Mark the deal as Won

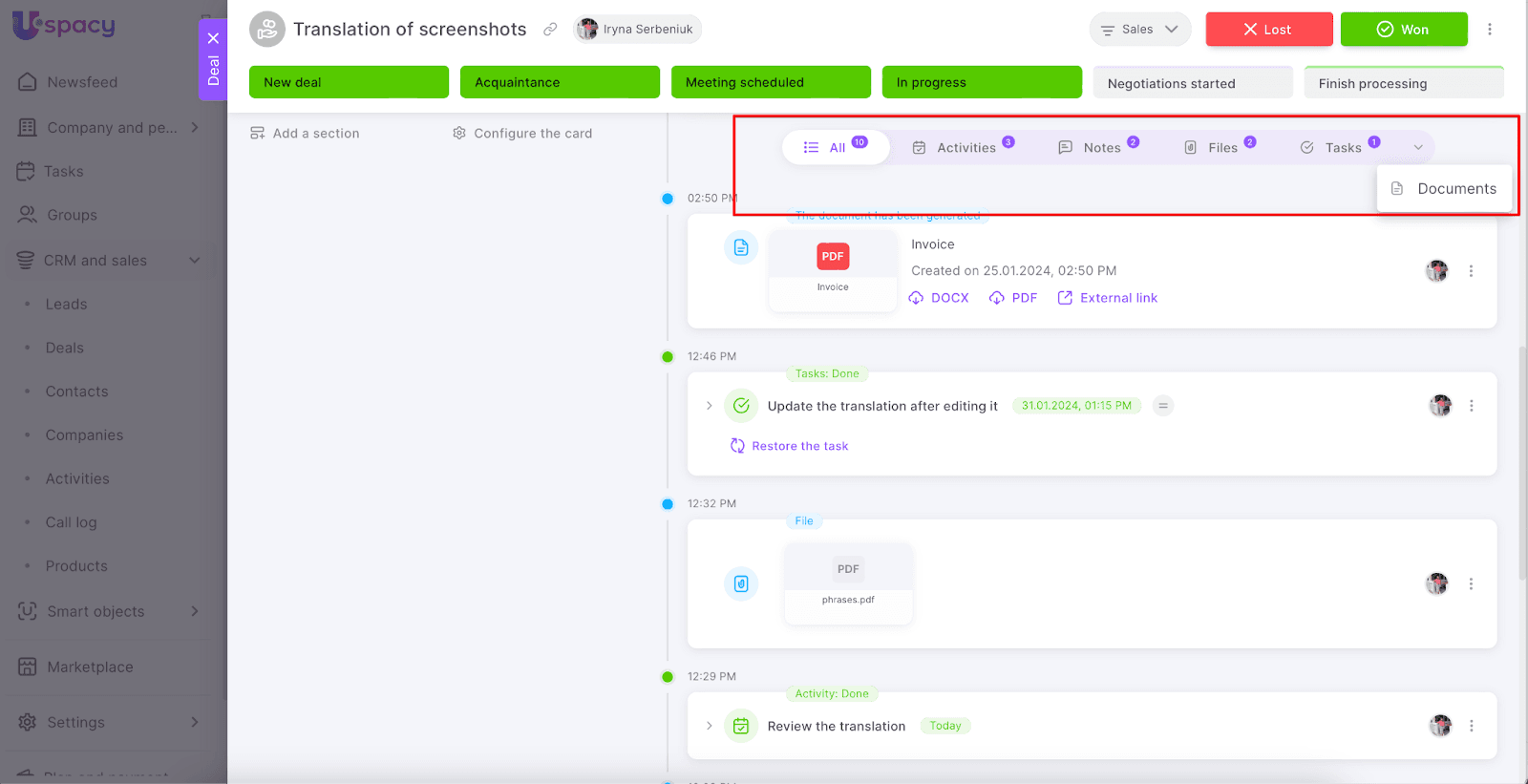(1403, 30)
